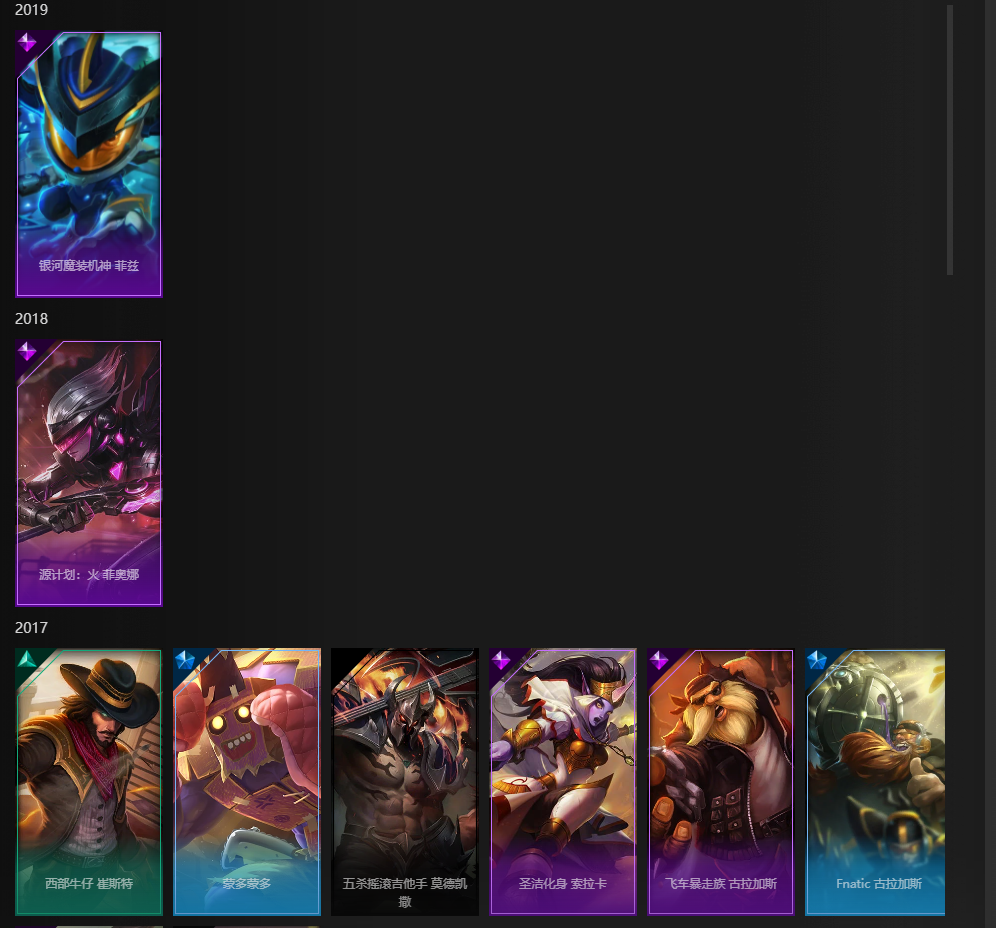Click the vertical scrollbar on the right

[x=950, y=140]
